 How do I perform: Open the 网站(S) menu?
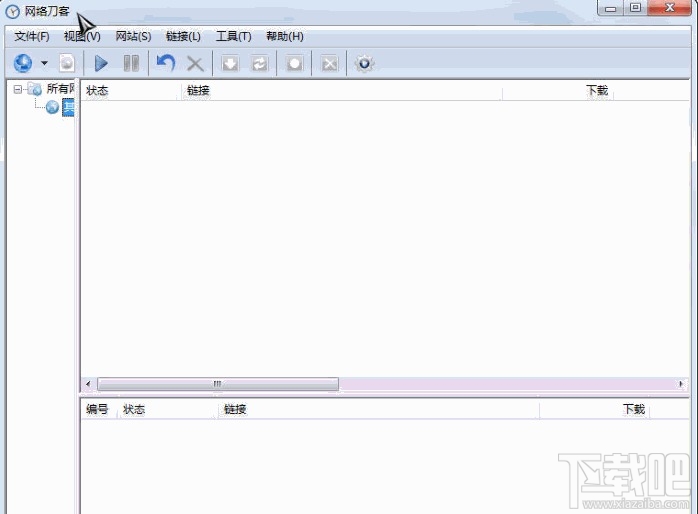[x=133, y=36]
